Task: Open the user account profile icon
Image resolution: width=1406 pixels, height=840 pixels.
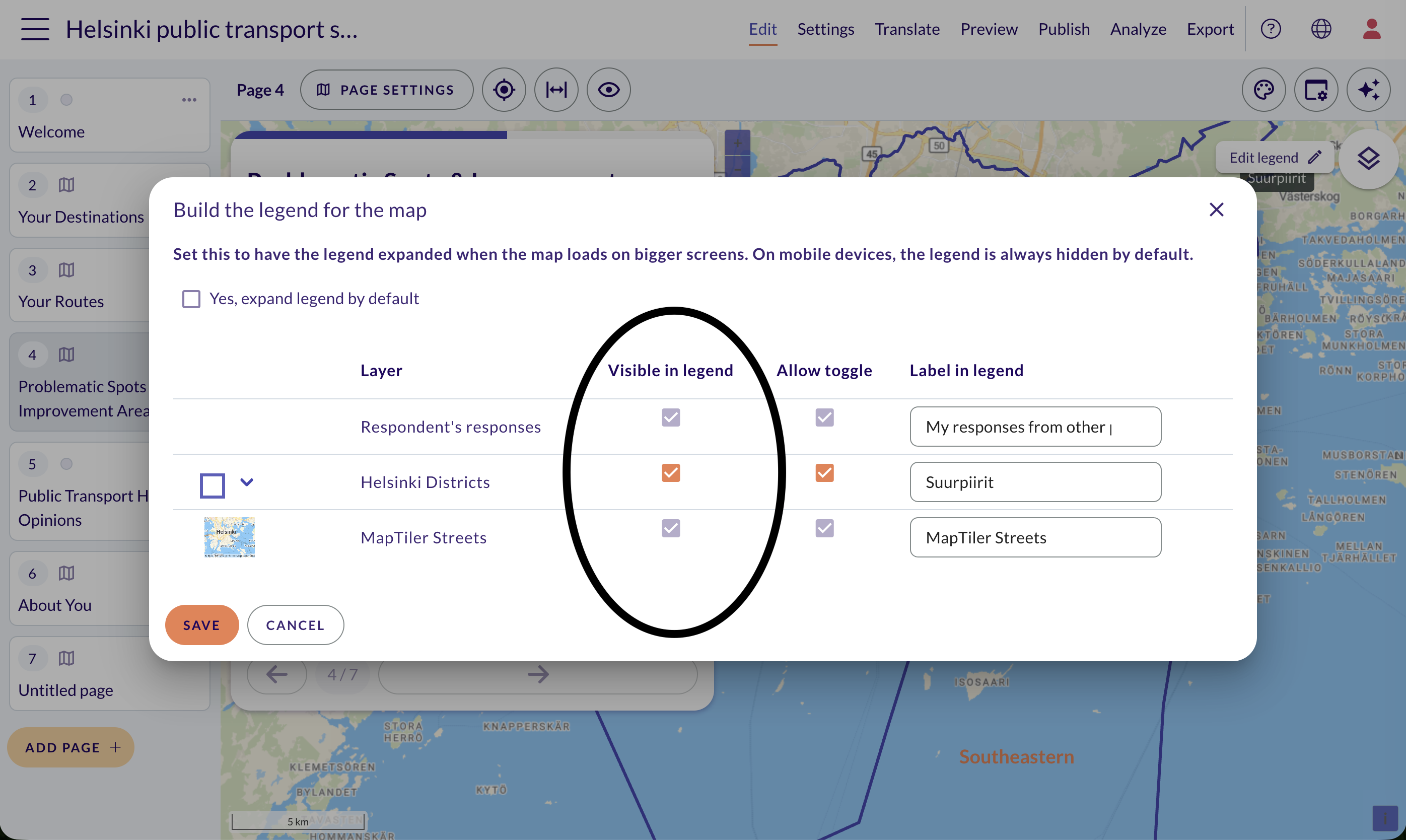Action: (x=1371, y=29)
